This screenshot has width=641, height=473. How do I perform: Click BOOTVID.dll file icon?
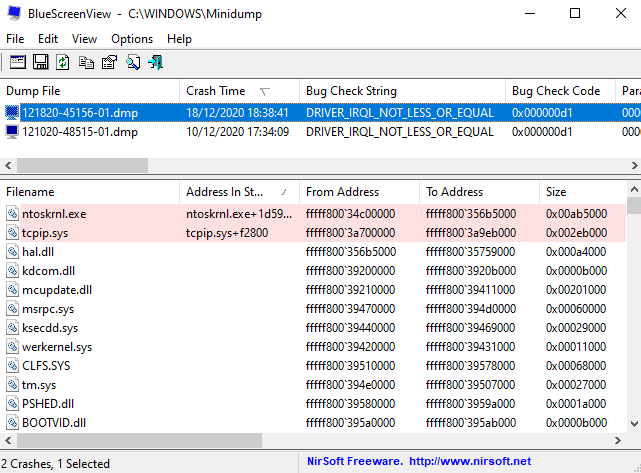(x=12, y=423)
